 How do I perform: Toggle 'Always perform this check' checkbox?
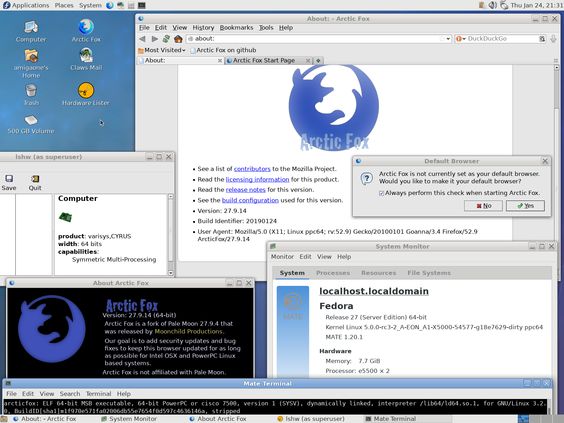381,193
